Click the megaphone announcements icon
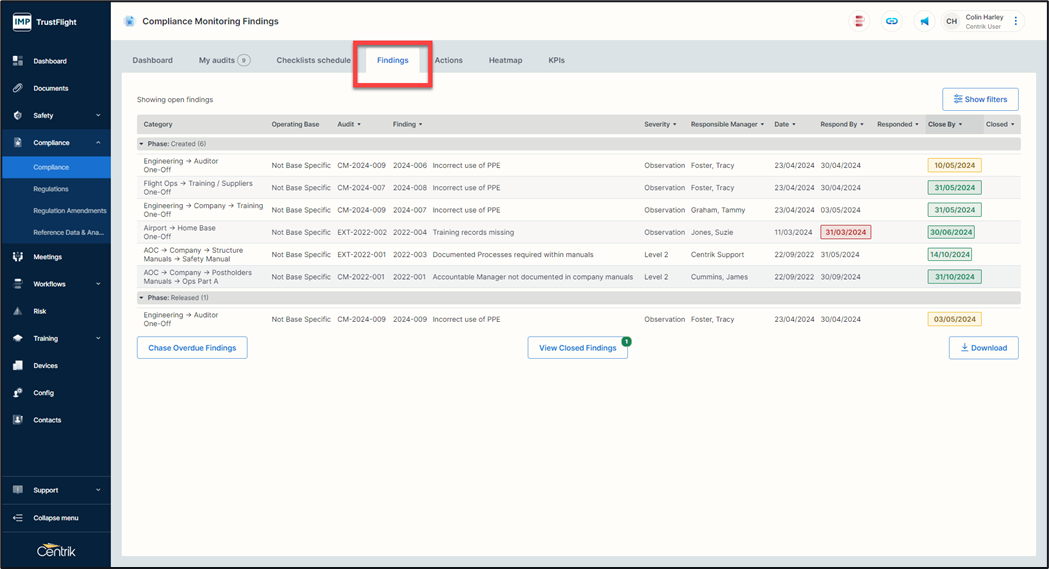 point(924,21)
